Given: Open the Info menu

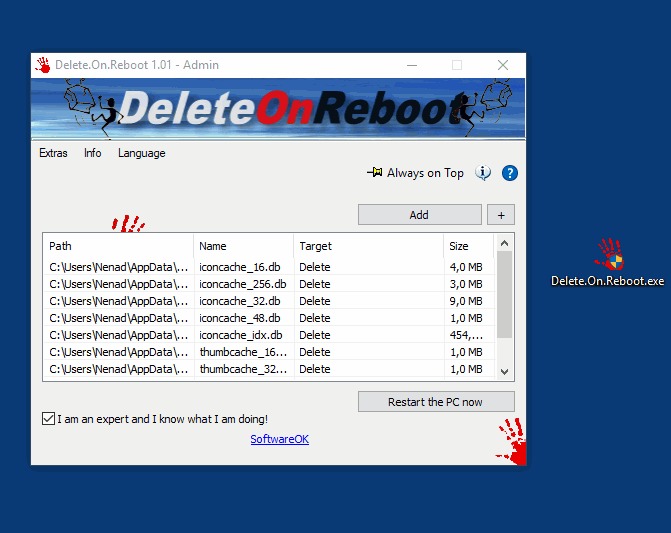Looking at the screenshot, I should 92,153.
